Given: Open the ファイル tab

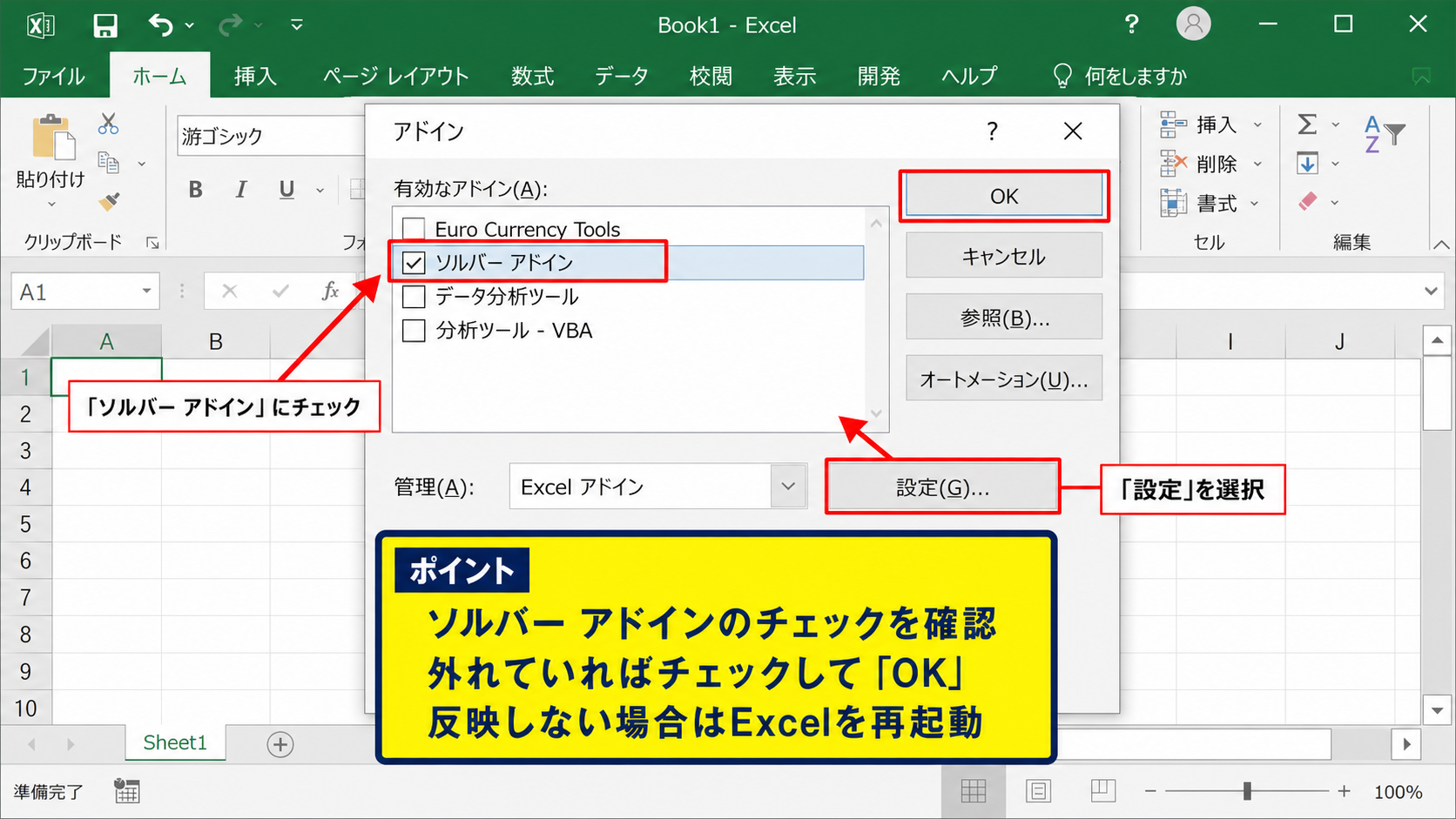Looking at the screenshot, I should [x=54, y=77].
